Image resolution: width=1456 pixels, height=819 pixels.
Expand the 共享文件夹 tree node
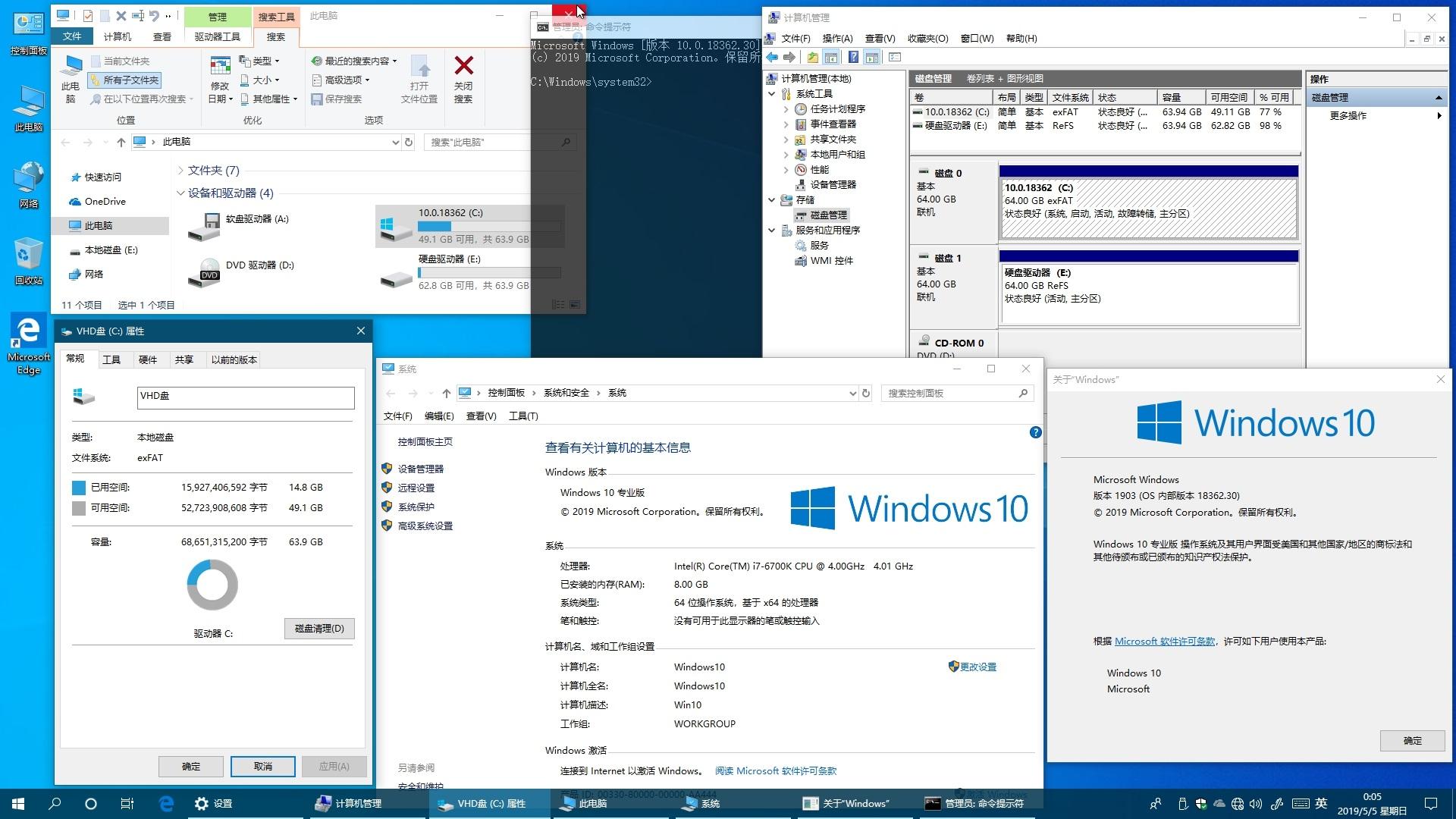point(786,139)
